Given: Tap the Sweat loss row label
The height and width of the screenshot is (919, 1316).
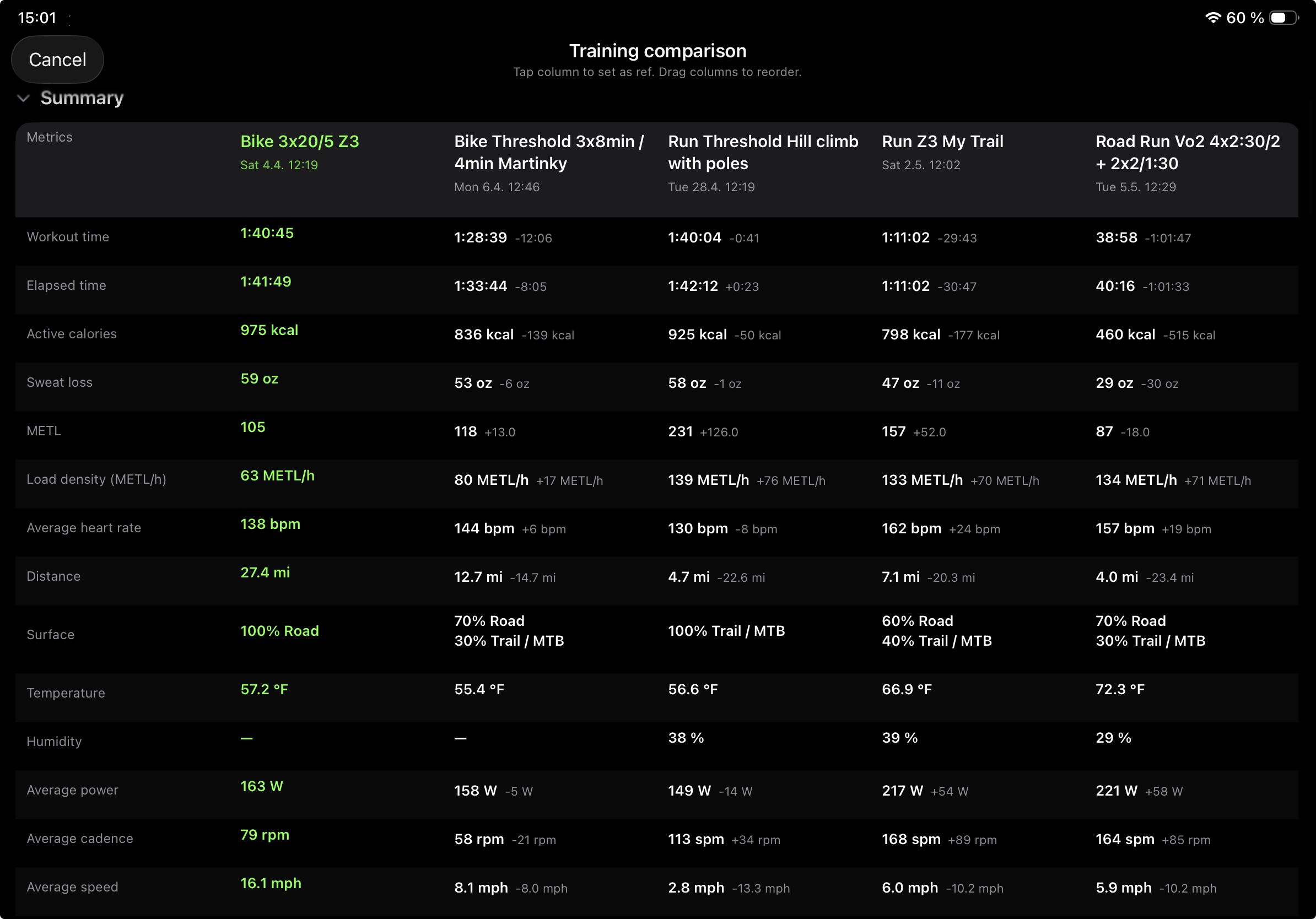Looking at the screenshot, I should click(x=60, y=382).
